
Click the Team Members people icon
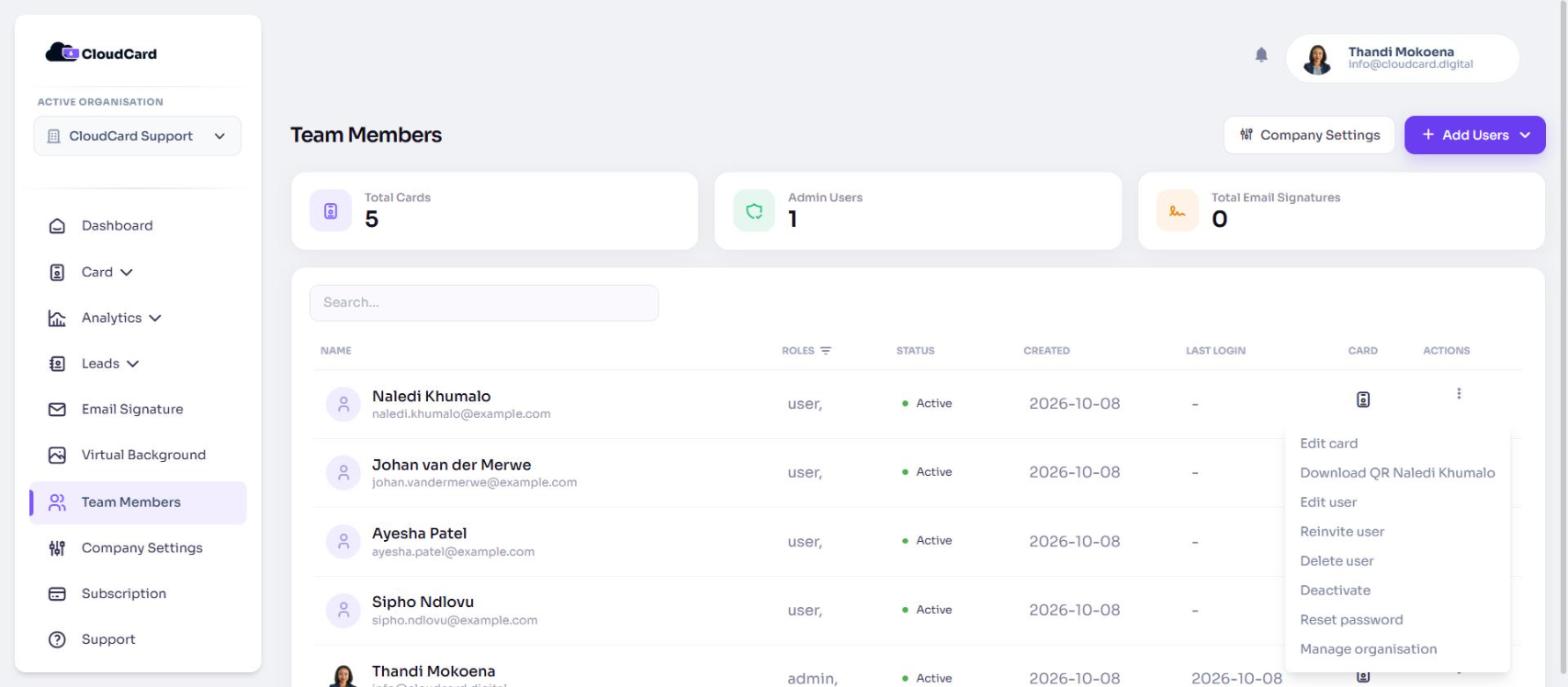(x=57, y=502)
